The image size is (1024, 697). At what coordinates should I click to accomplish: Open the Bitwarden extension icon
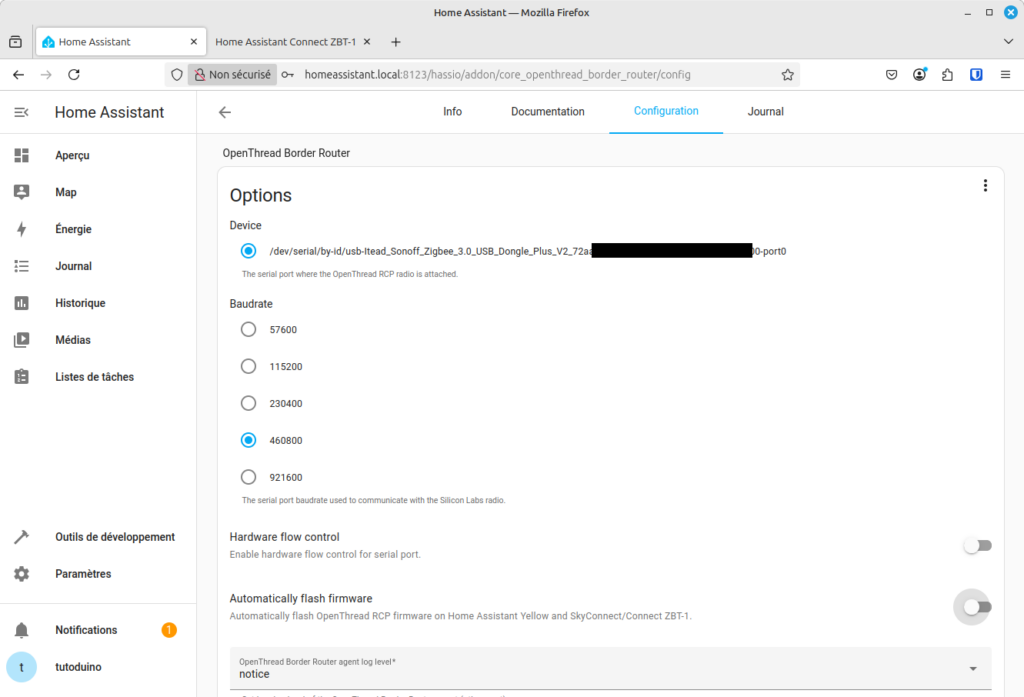click(x=976, y=74)
